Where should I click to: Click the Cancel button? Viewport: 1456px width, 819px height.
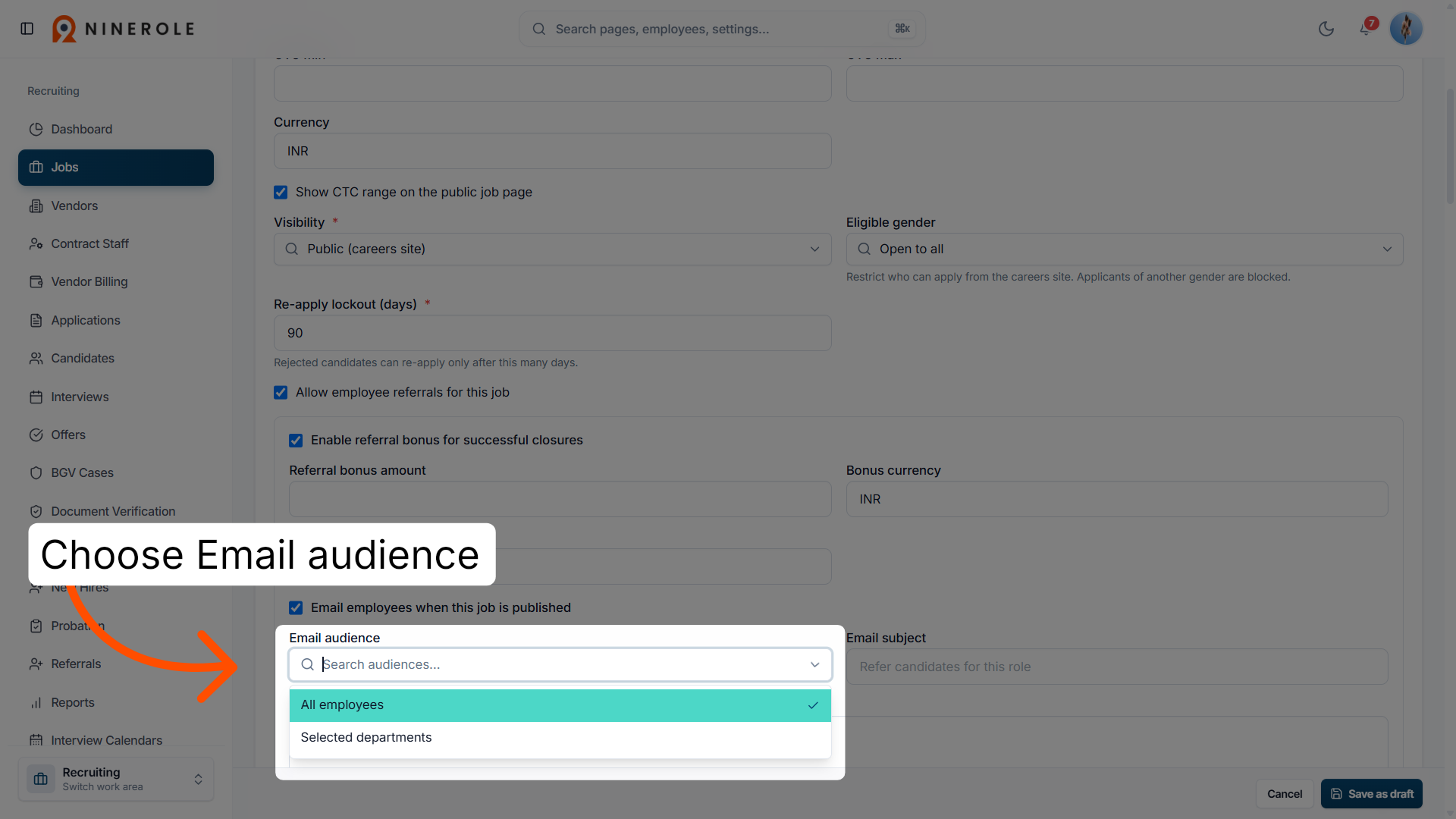point(1284,794)
